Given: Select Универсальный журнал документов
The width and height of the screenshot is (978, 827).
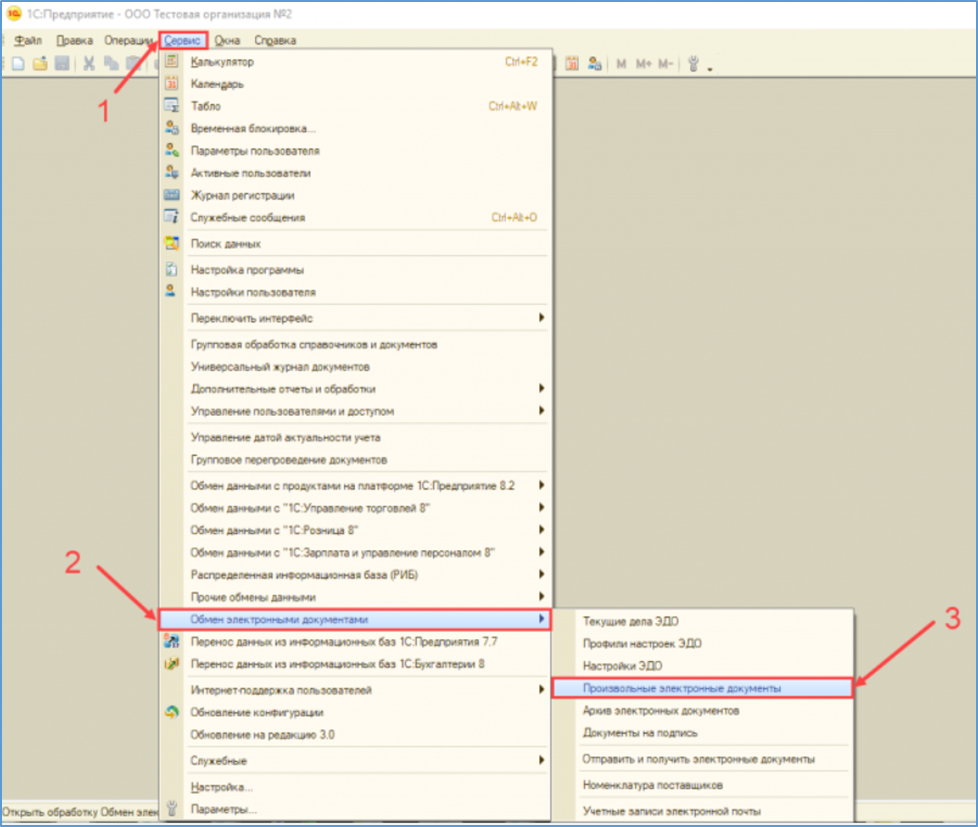Looking at the screenshot, I should click(280, 367).
